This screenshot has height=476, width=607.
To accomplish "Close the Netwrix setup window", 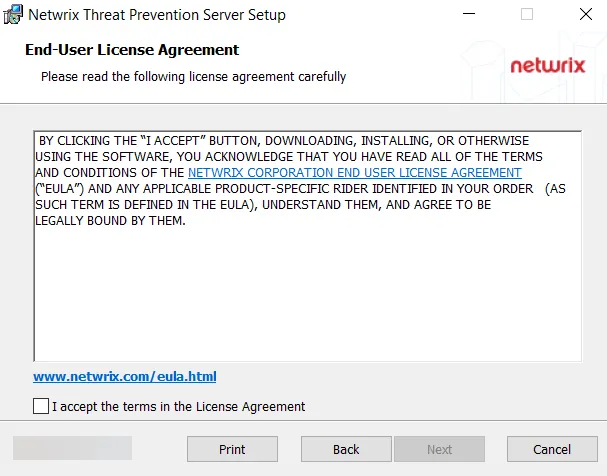I will (586, 14).
